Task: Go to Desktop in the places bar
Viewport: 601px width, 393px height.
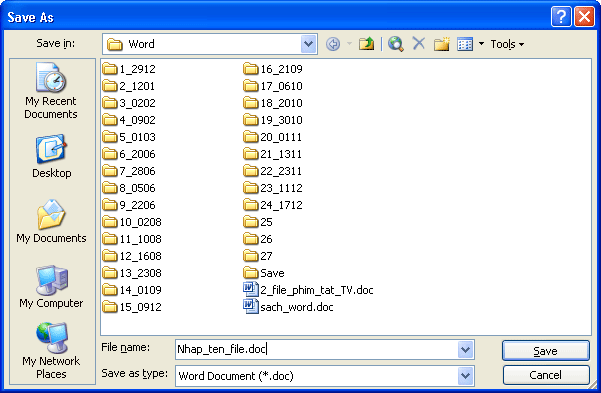Action: click(51, 156)
